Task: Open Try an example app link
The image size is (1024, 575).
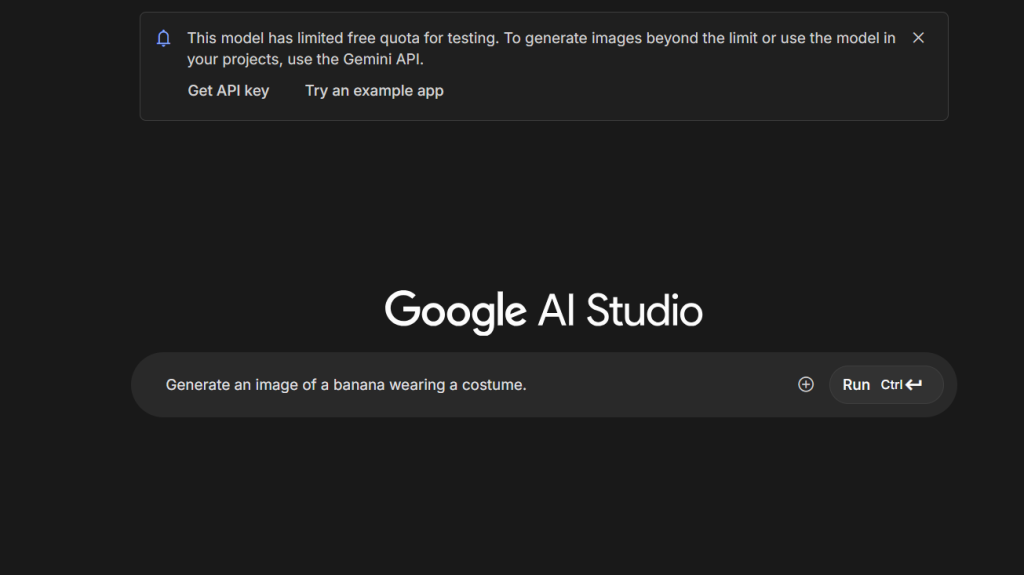Action: (x=374, y=91)
